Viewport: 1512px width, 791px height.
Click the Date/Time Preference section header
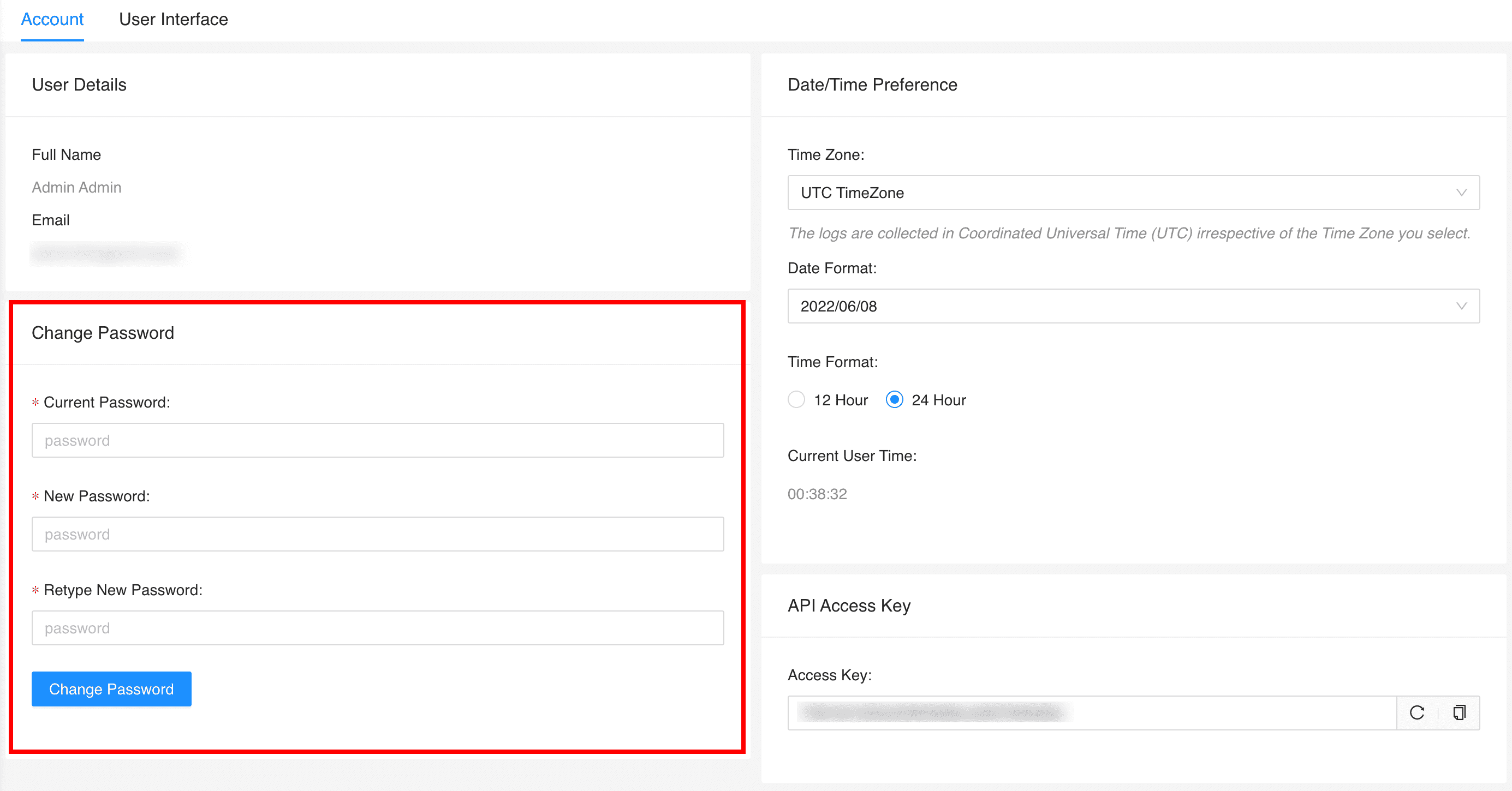872,85
